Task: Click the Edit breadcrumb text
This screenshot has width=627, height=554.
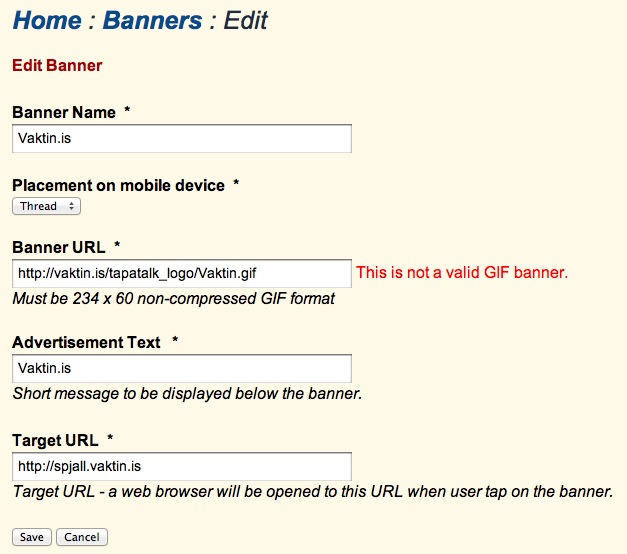Action: (x=246, y=20)
